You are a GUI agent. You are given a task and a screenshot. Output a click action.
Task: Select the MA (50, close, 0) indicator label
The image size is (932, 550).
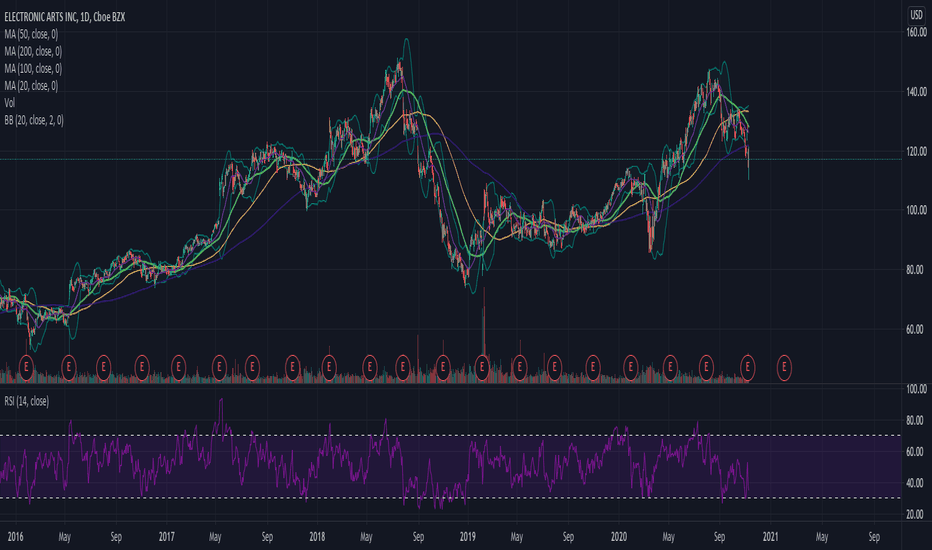(x=31, y=34)
